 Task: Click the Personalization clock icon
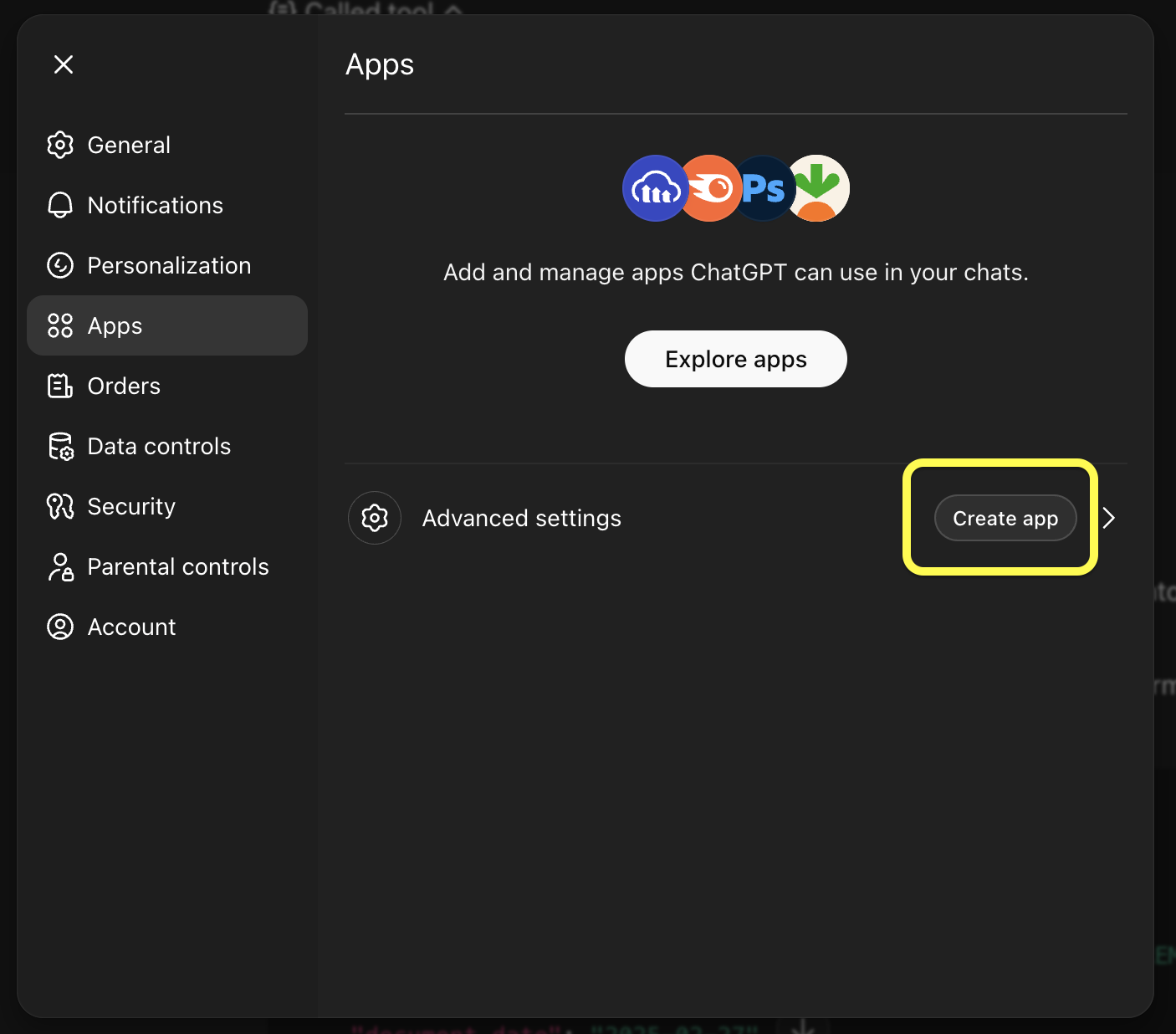60,265
